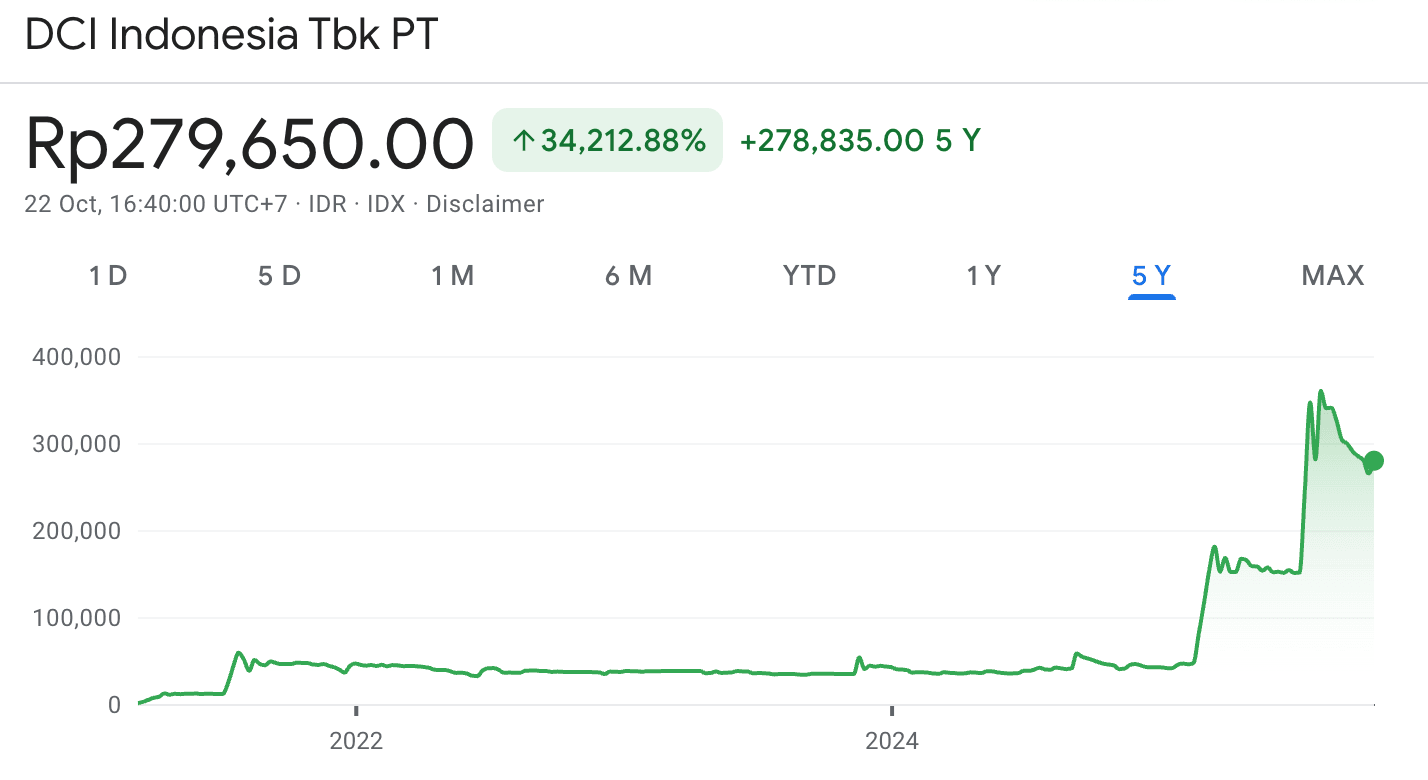Open the Disclaimer link
This screenshot has height=780, width=1428.
tap(485, 204)
